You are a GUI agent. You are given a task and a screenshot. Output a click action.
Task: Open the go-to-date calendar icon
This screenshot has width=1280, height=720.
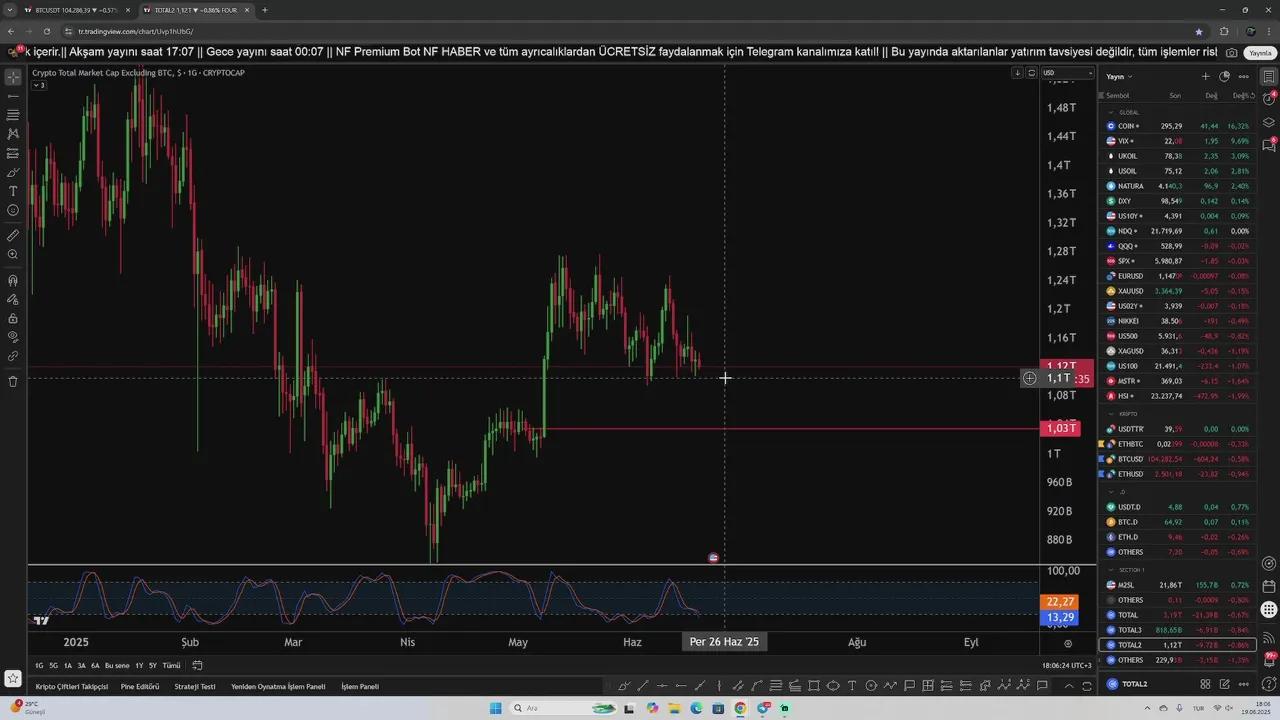coord(197,665)
